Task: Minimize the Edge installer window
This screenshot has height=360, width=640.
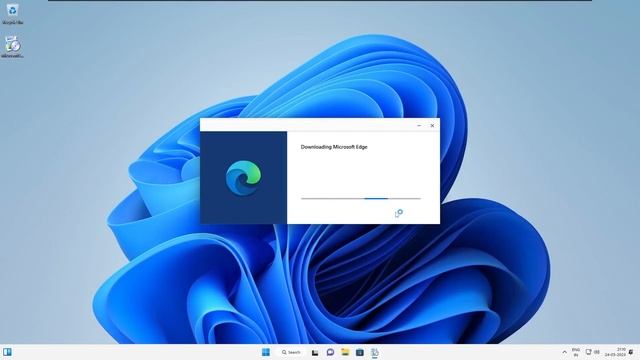Action: click(419, 126)
